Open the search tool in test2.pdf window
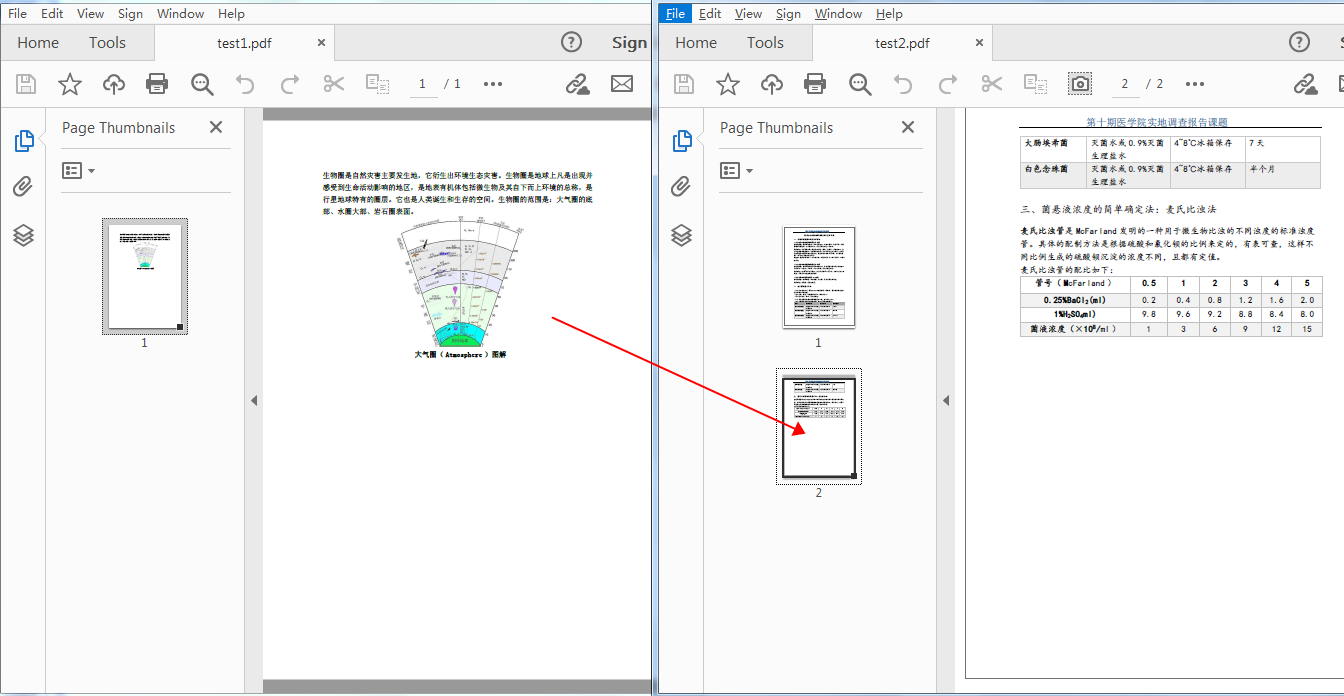This screenshot has height=696, width=1344. (860, 84)
